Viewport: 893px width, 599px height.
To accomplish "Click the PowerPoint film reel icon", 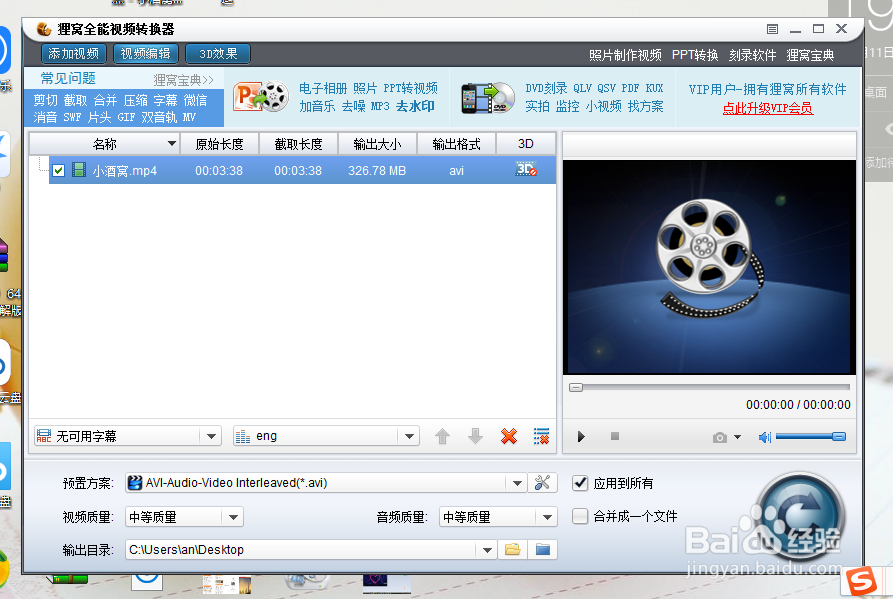I will pos(261,96).
